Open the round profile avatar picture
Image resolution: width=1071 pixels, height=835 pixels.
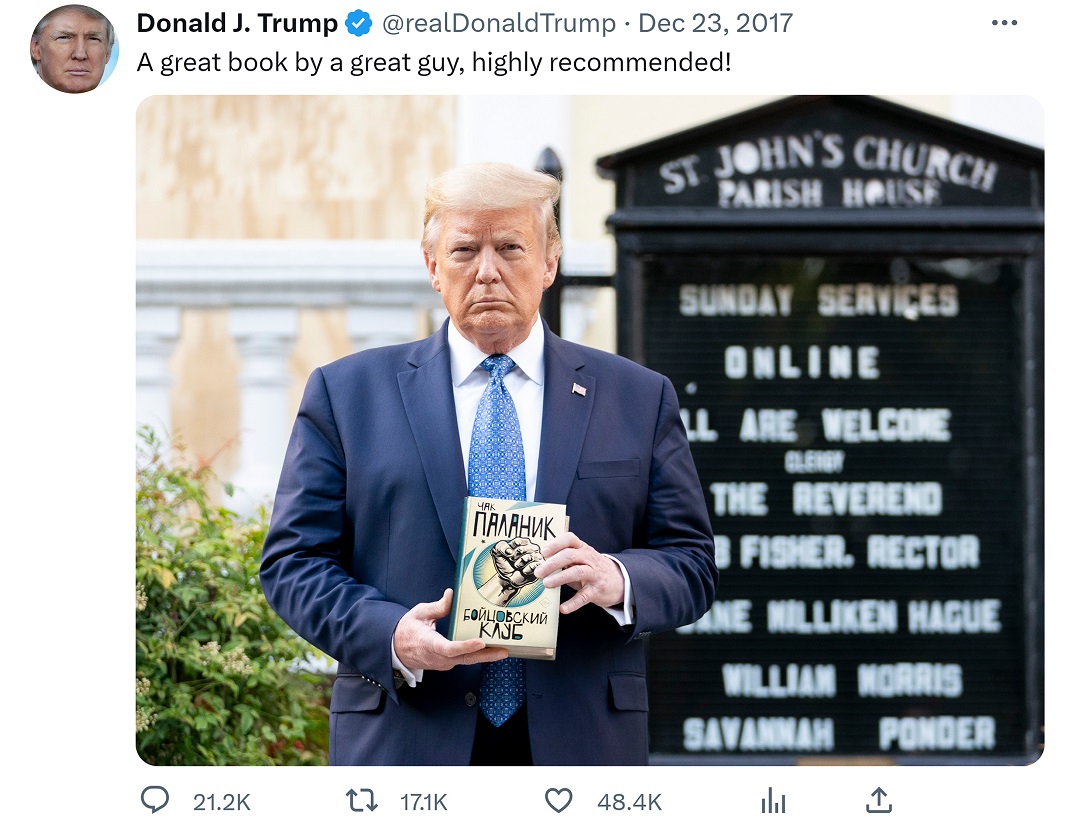pyautogui.click(x=74, y=49)
